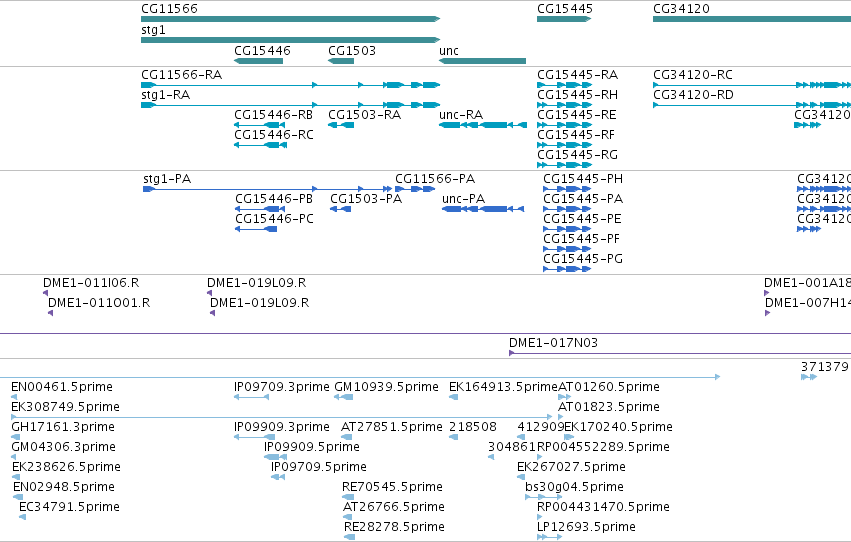This screenshot has height=542, width=851.
Task: Select the IP09709.5prime EST label
Action: click(319, 467)
